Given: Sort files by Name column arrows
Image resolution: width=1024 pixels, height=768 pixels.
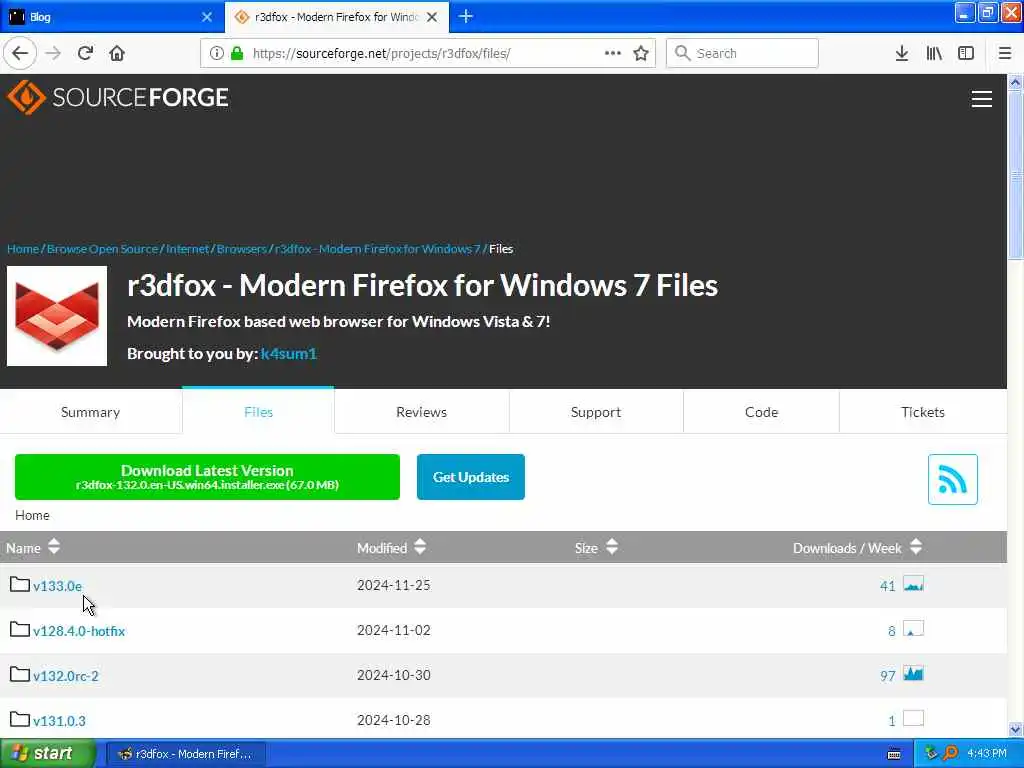Looking at the screenshot, I should (x=54, y=547).
